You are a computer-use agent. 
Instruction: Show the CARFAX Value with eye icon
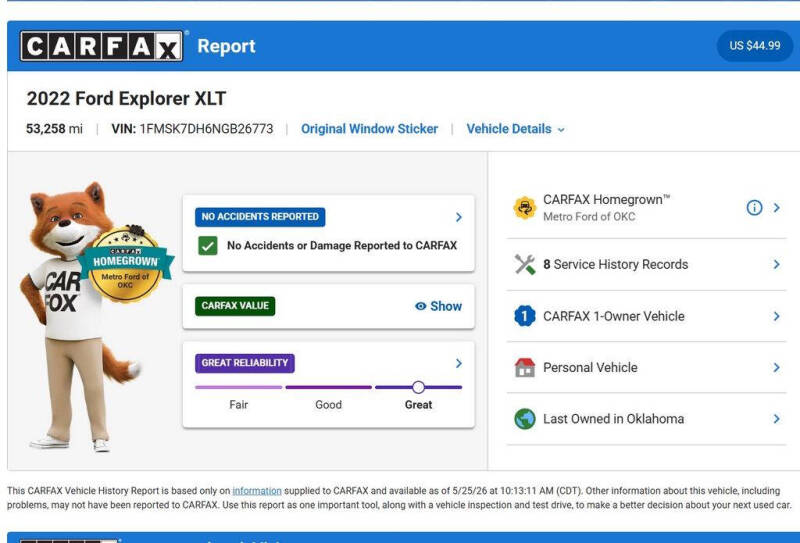tap(438, 306)
